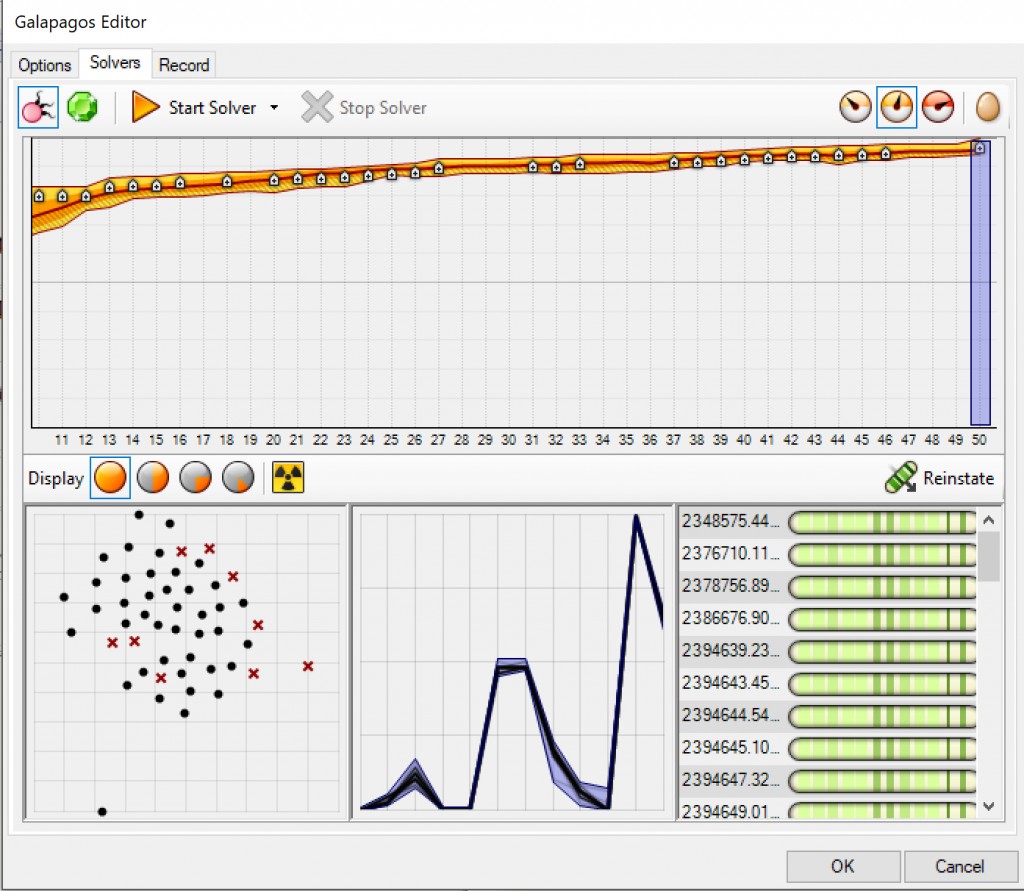This screenshot has width=1024, height=891.
Task: Toggle the highlighted orange medium gauge
Action: (x=897, y=107)
